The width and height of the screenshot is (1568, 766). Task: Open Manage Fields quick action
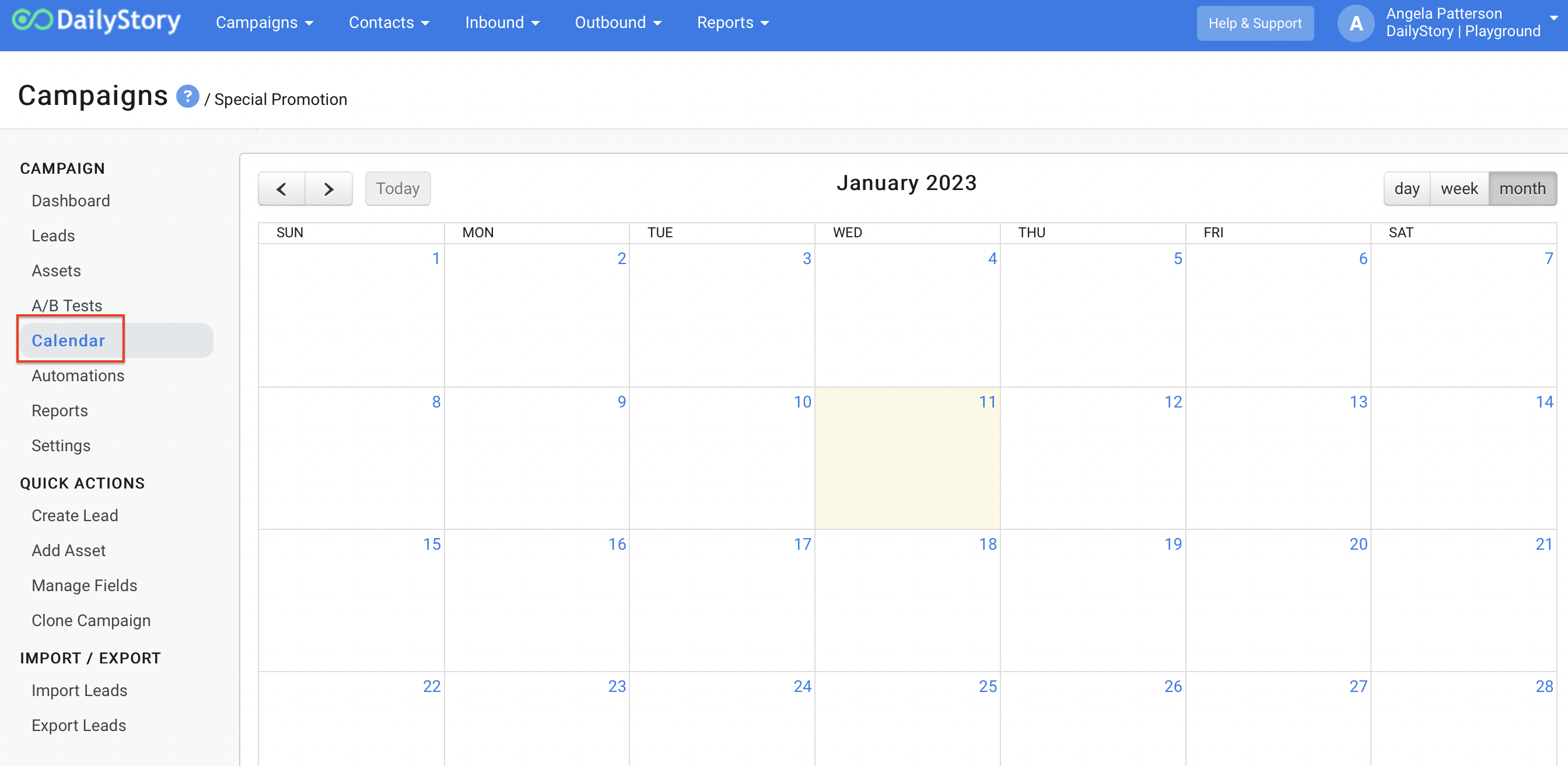coord(85,585)
